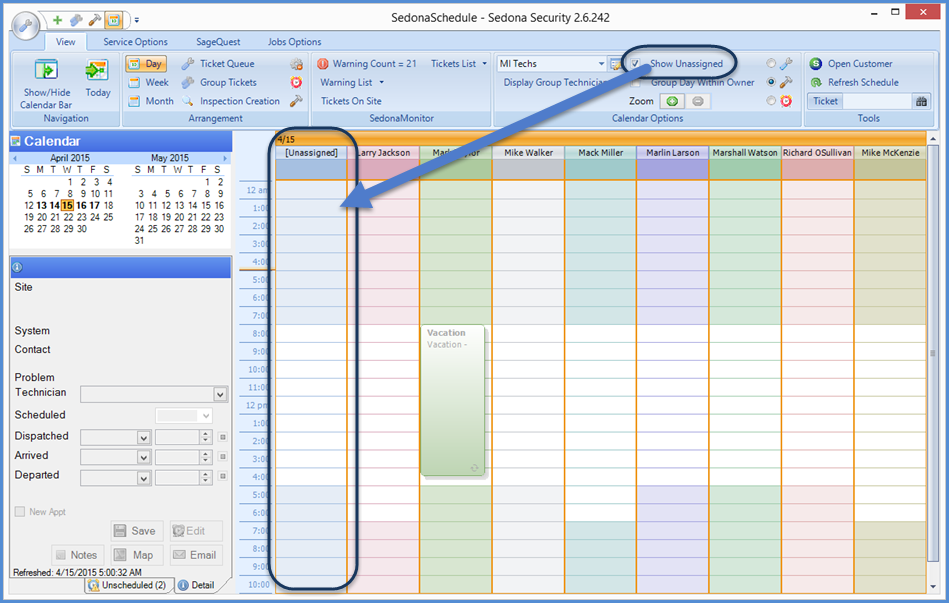Viewport: 949px width, 603px height.
Task: Expand the Tickets List dropdown
Action: coord(459,64)
